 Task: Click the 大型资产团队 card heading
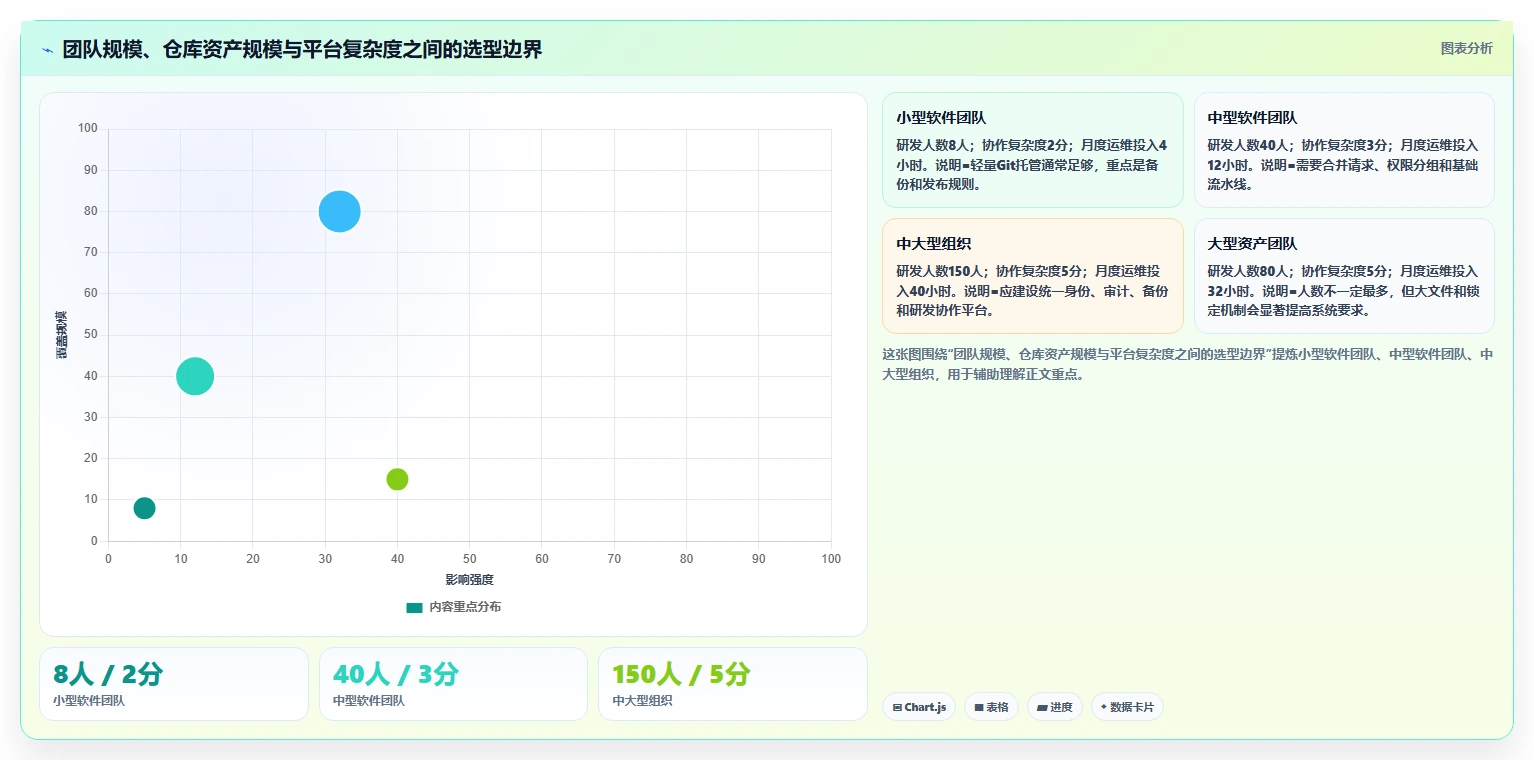pos(1252,244)
